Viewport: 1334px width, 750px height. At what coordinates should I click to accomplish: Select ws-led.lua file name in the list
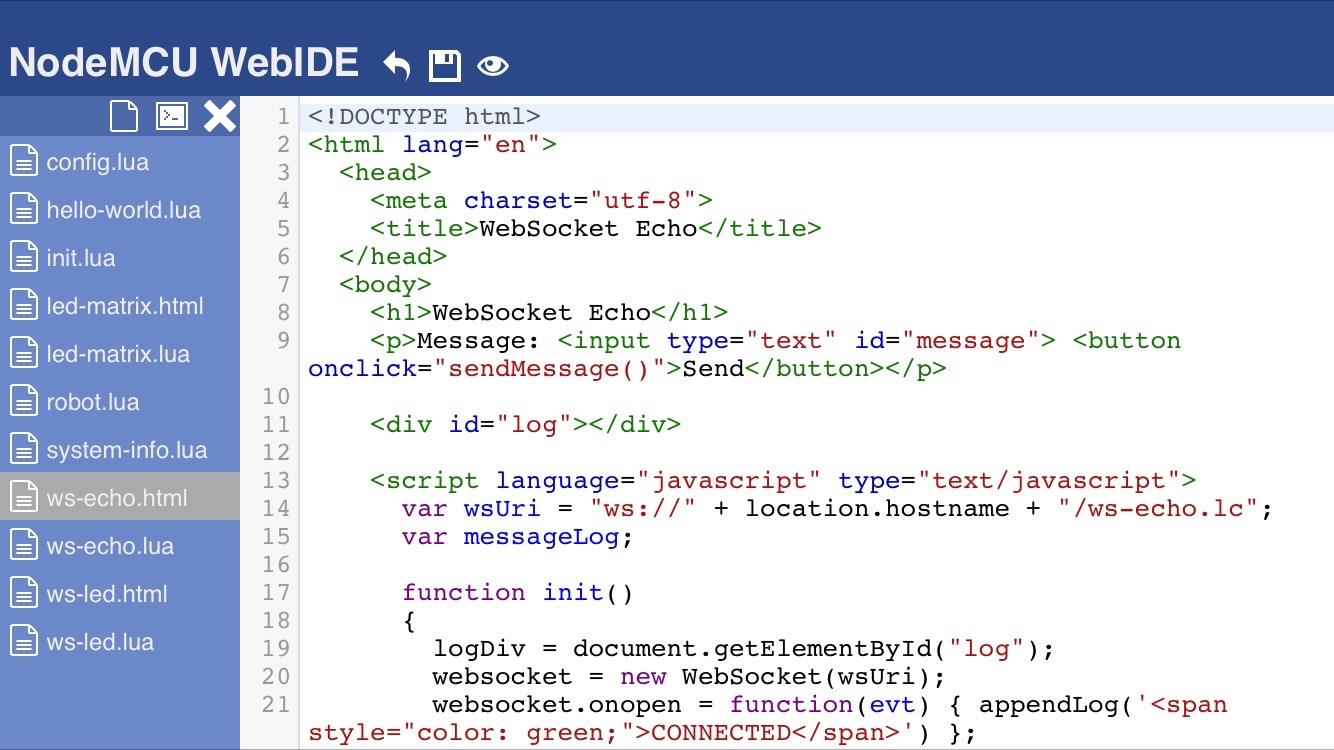100,642
